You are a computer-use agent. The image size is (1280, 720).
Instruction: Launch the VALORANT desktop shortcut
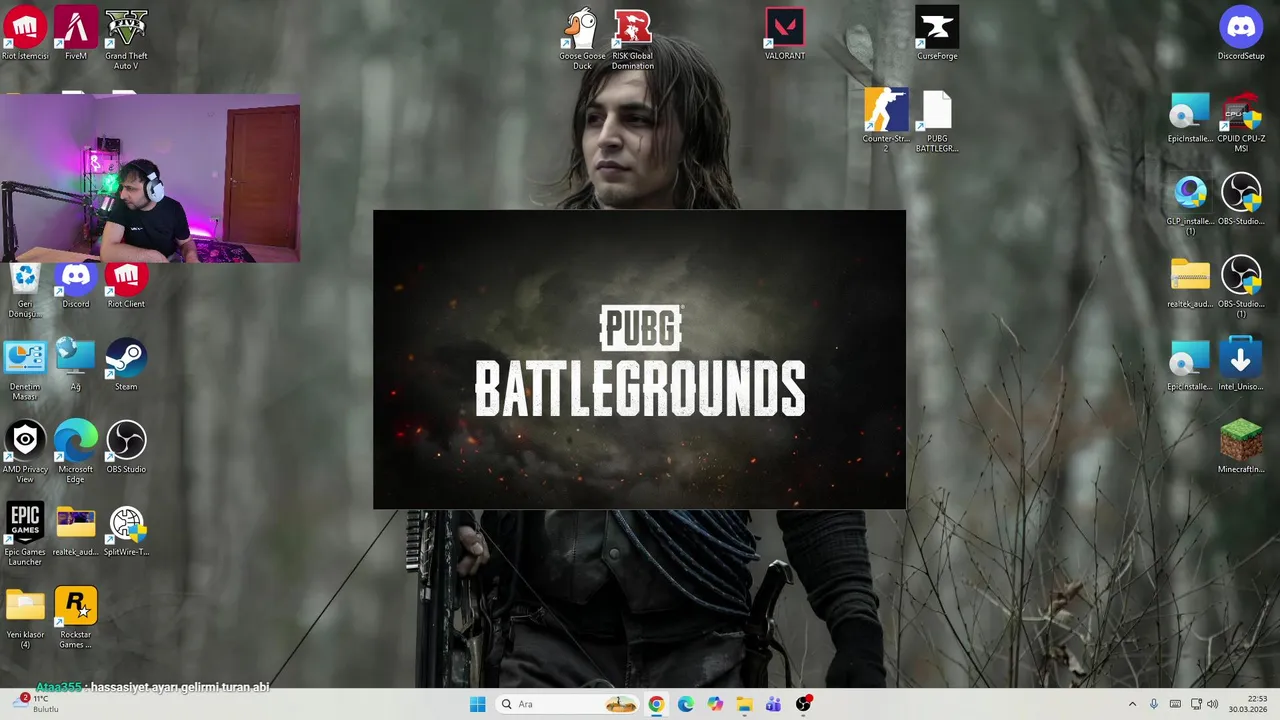pos(785,34)
